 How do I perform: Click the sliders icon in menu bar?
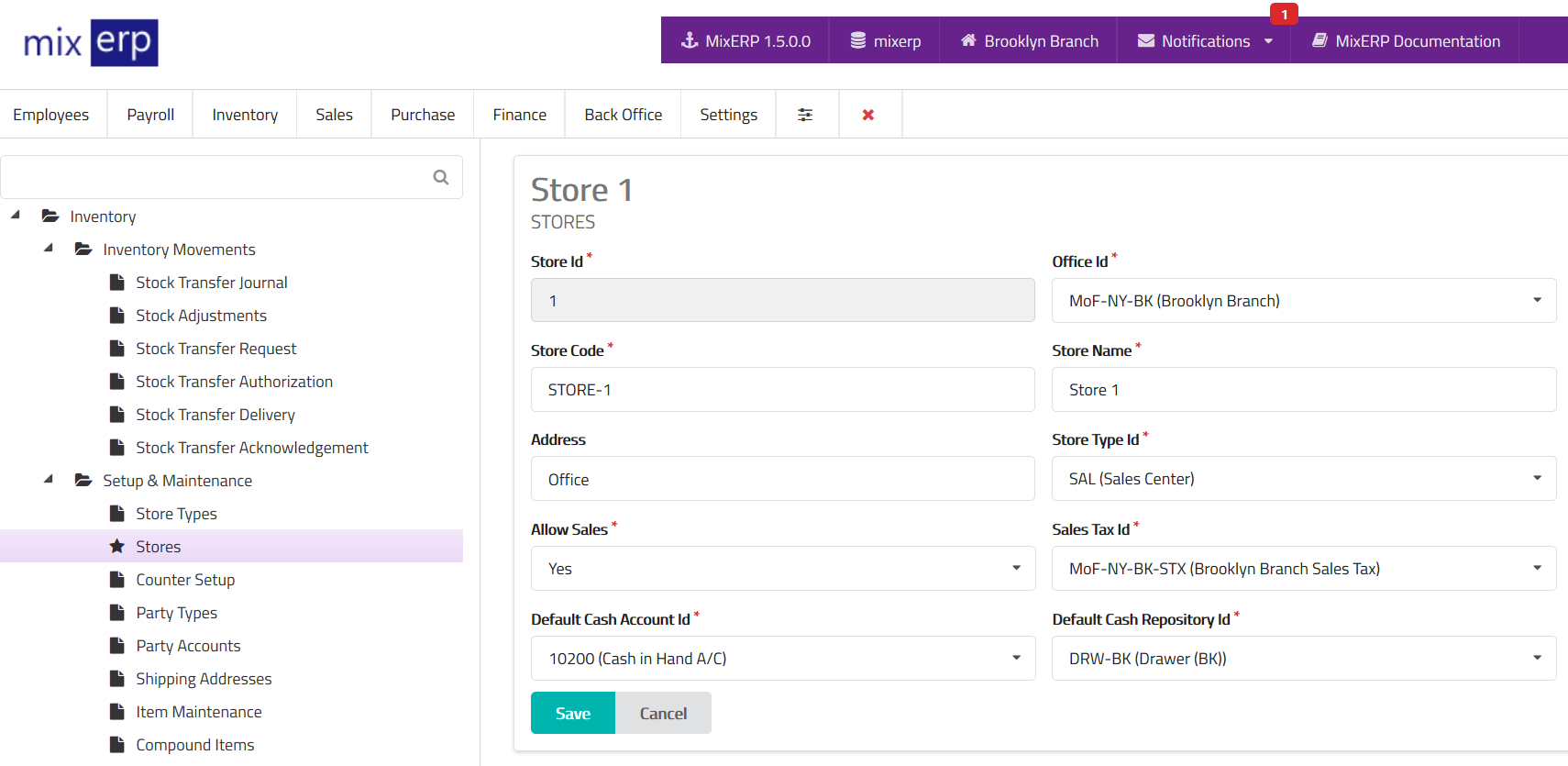805,115
